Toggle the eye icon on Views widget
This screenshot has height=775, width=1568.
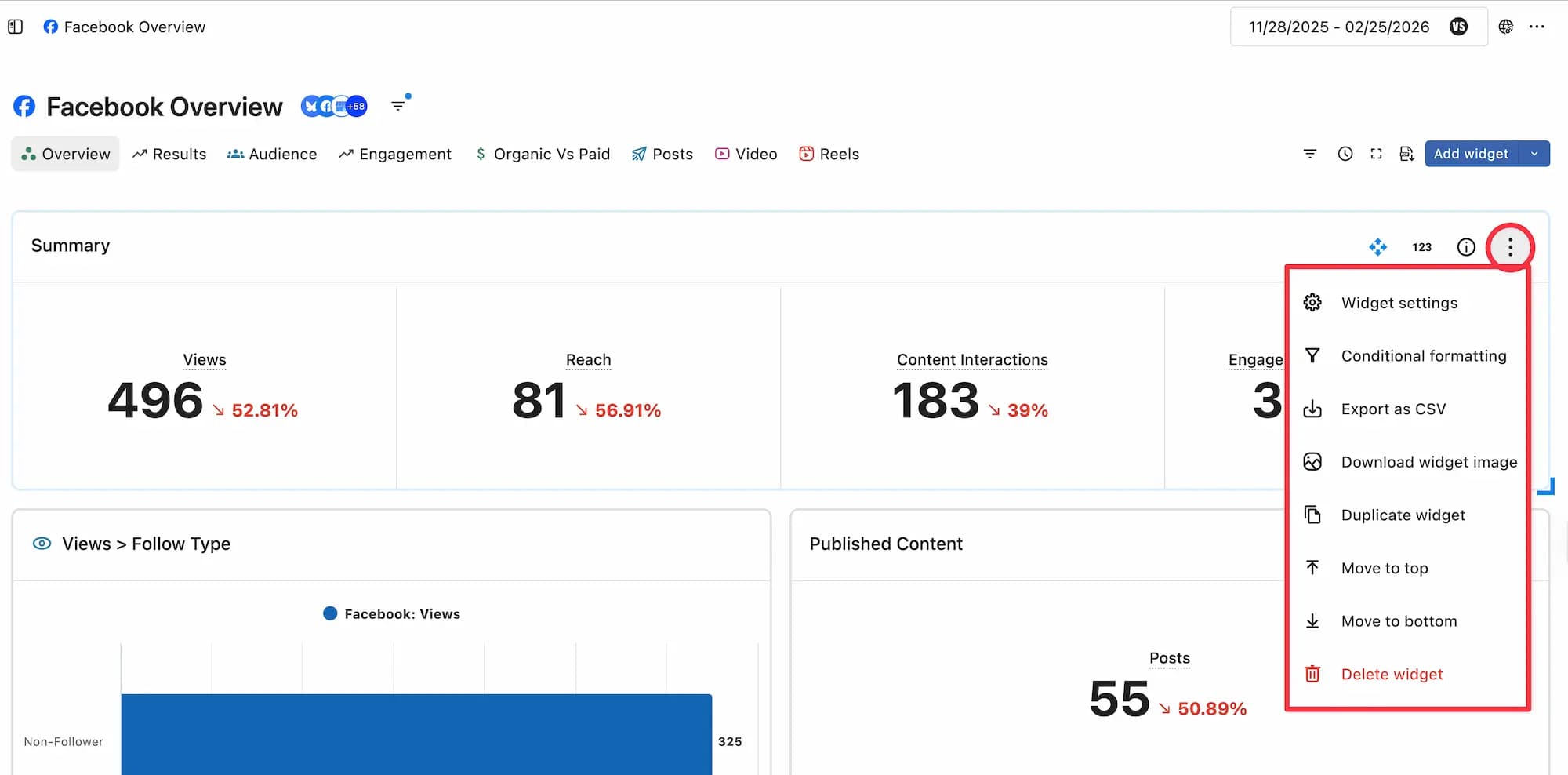pyautogui.click(x=42, y=544)
